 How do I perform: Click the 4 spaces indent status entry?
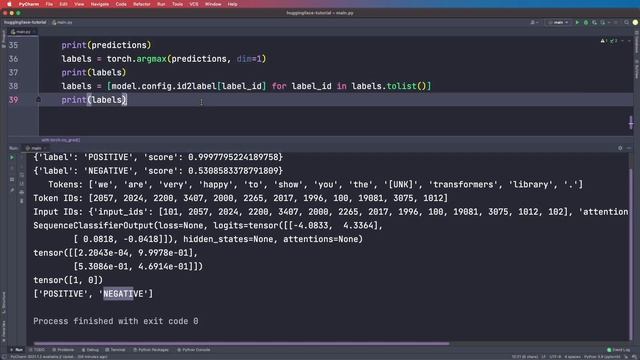572,357
